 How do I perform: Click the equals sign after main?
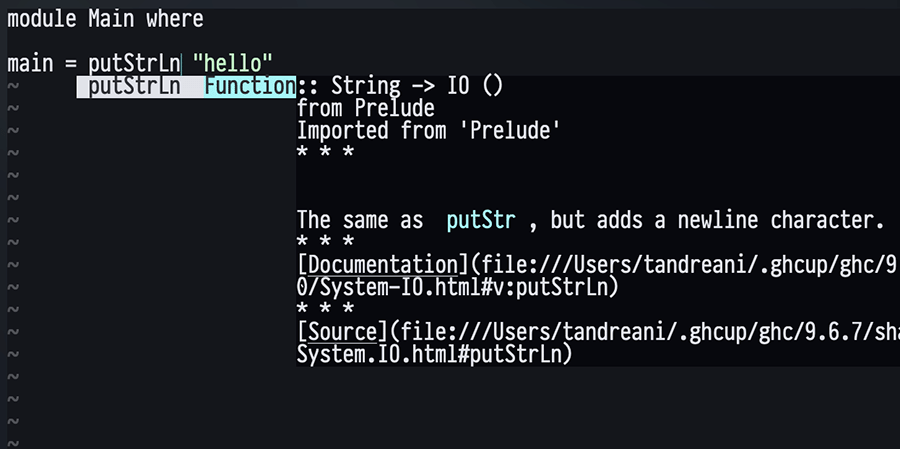pos(70,63)
